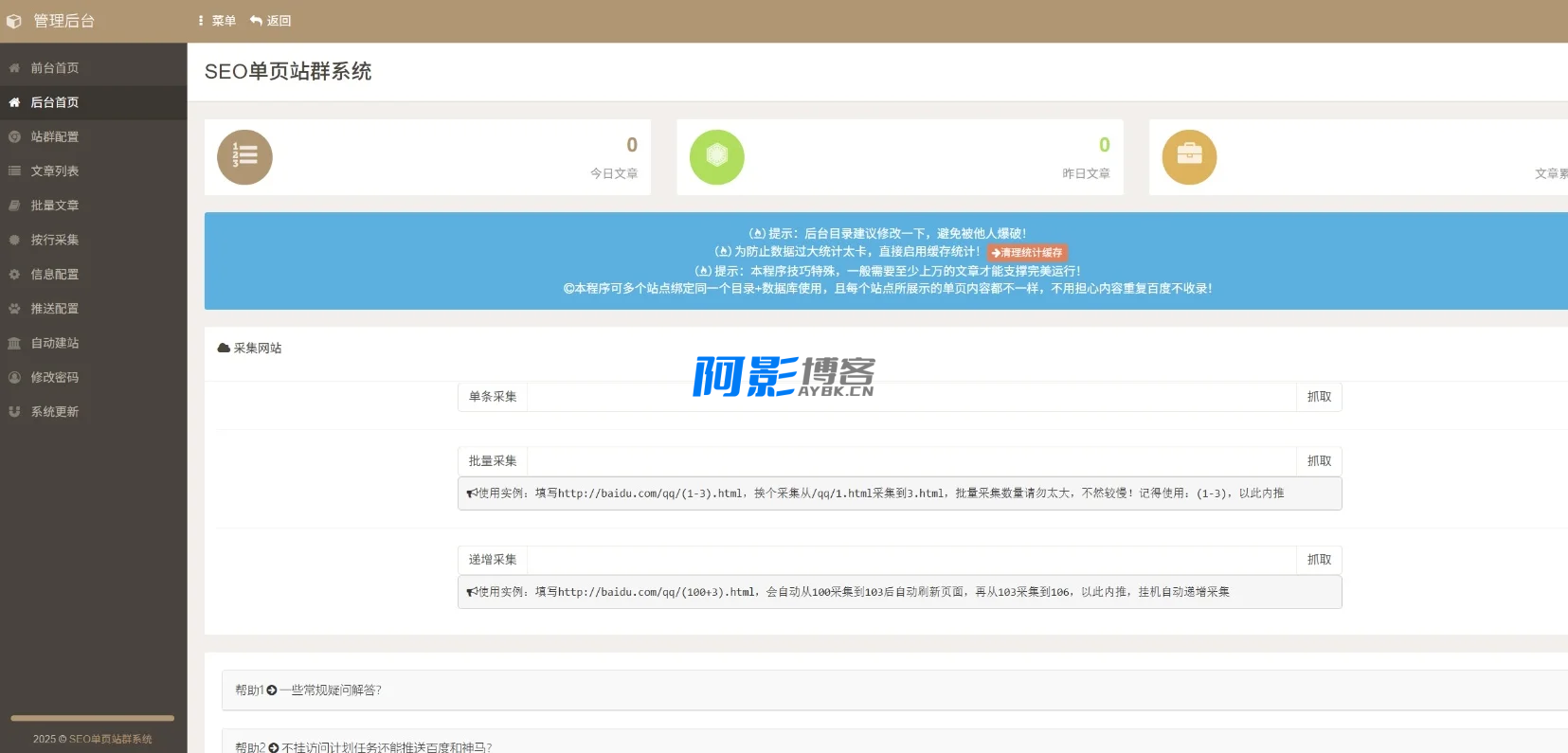Expand 帮助2 scheduled task help panel

pyautogui.click(x=363, y=747)
